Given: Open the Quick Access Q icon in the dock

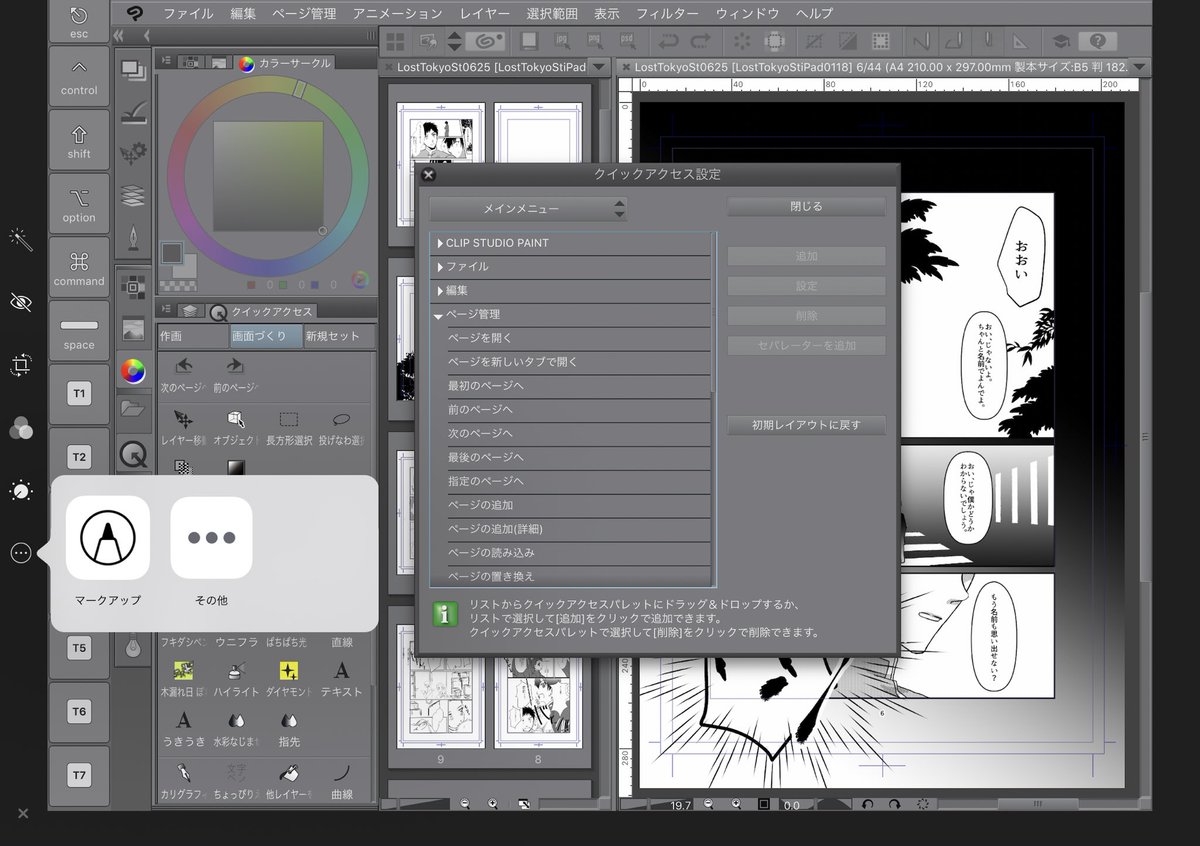Looking at the screenshot, I should 133,456.
